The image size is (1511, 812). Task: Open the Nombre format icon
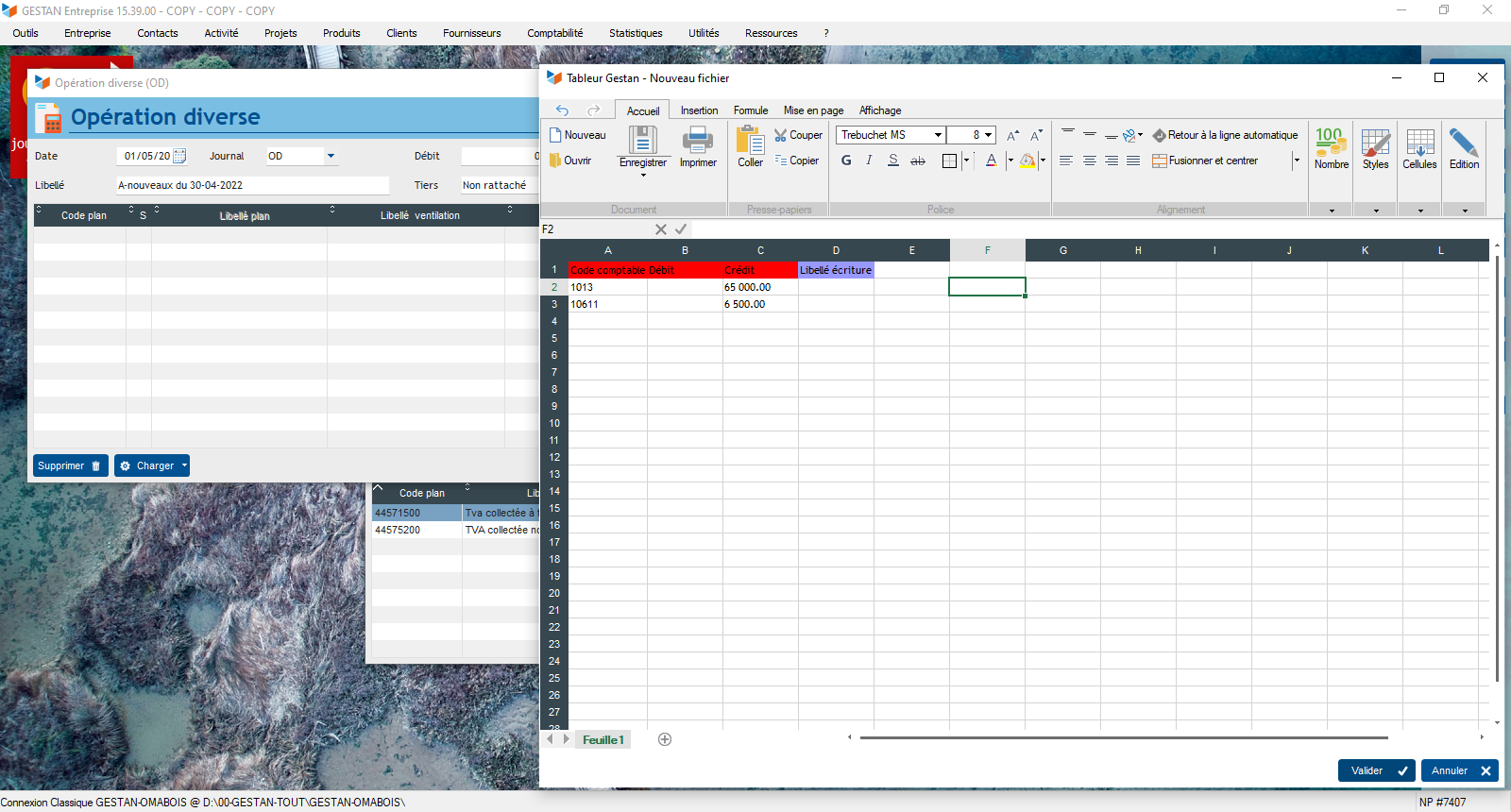click(x=1331, y=143)
